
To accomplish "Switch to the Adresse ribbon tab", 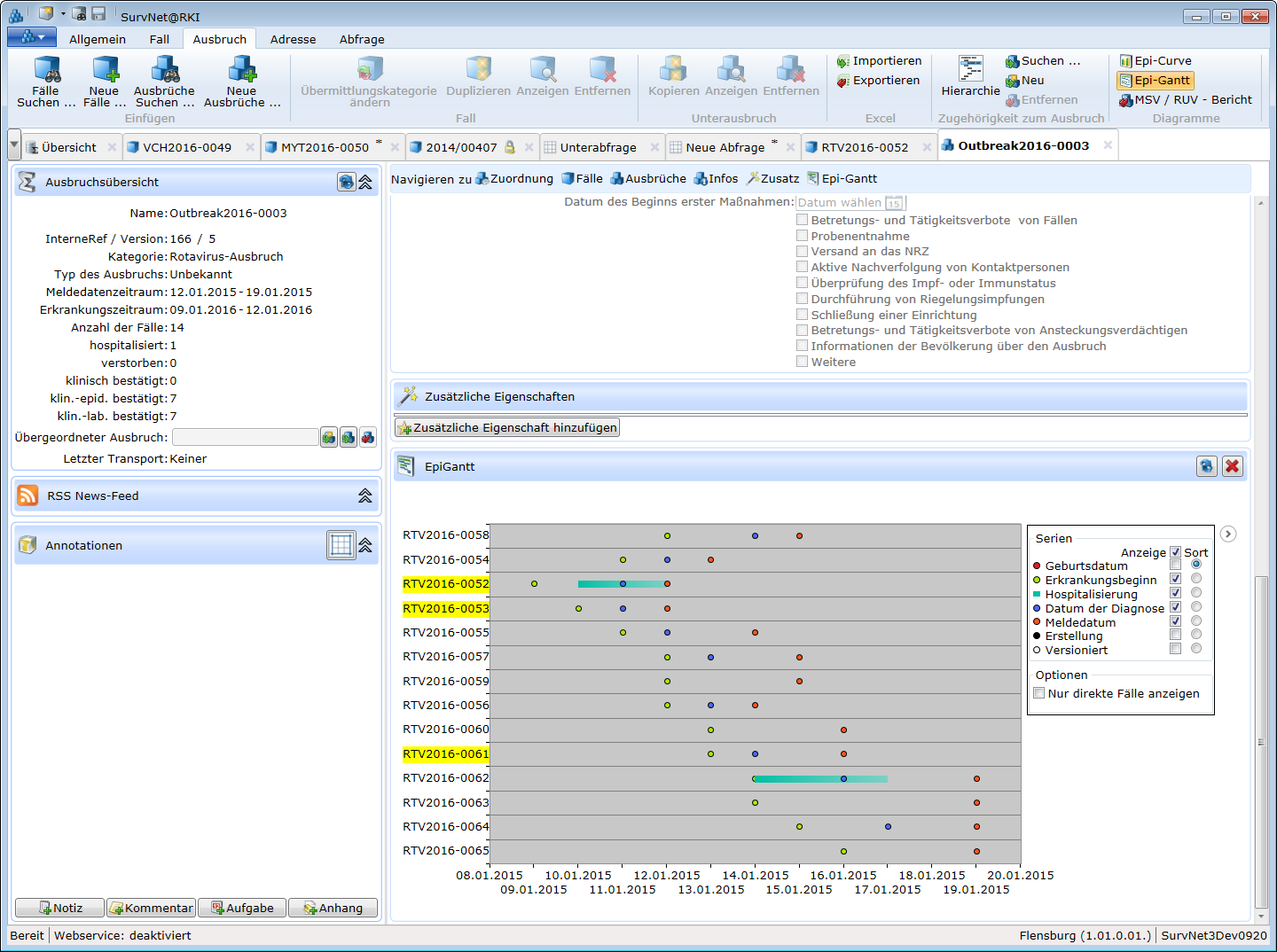I will [292, 39].
